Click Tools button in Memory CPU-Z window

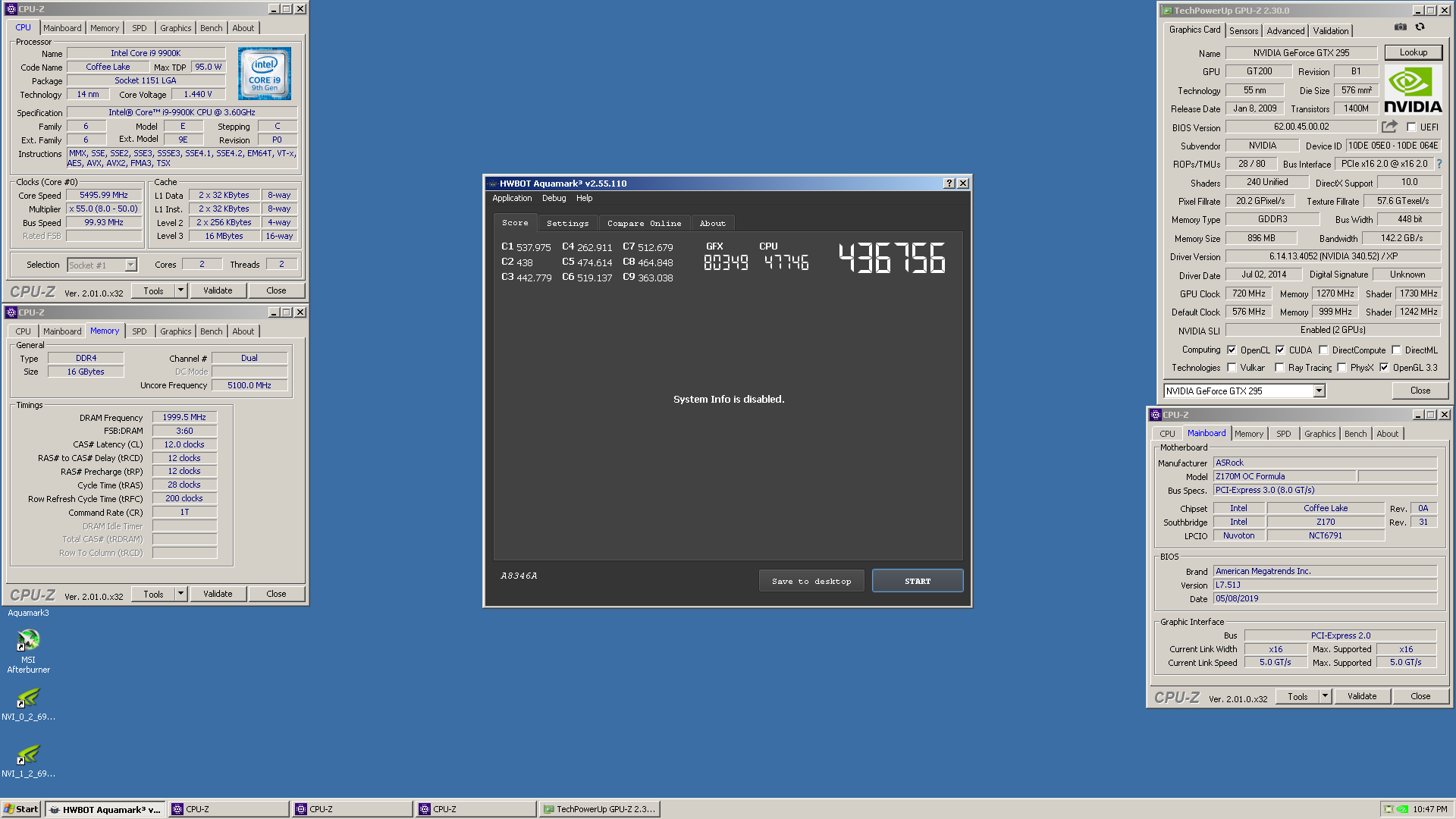pyautogui.click(x=153, y=594)
